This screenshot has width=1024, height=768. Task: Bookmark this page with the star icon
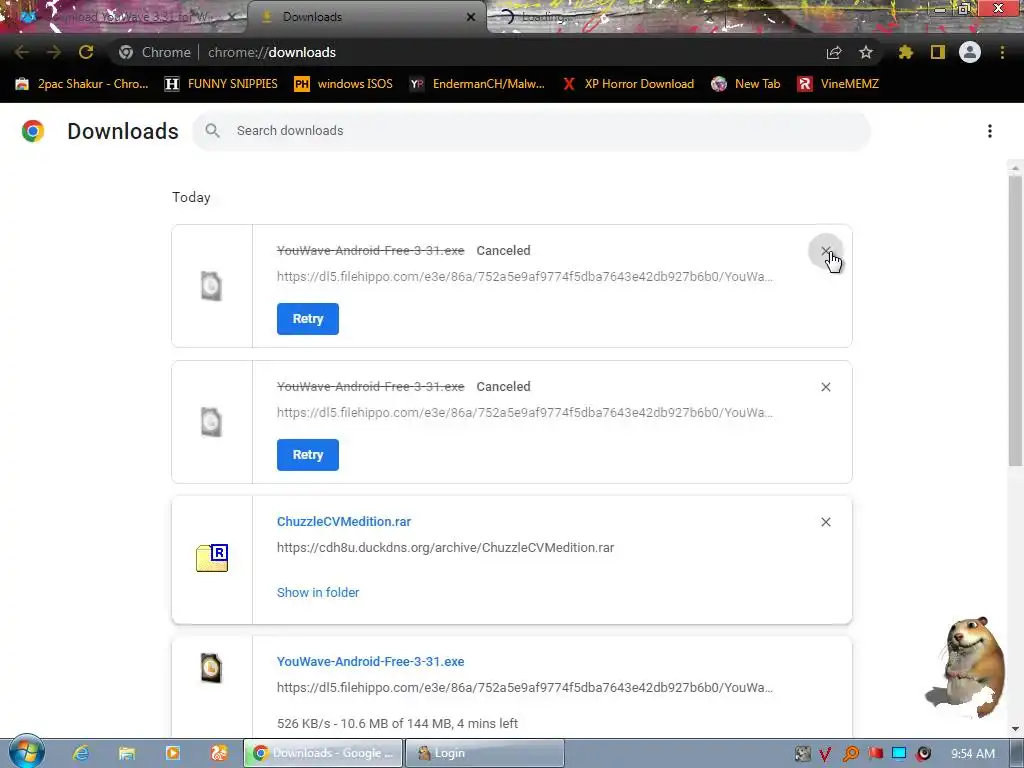(x=866, y=52)
